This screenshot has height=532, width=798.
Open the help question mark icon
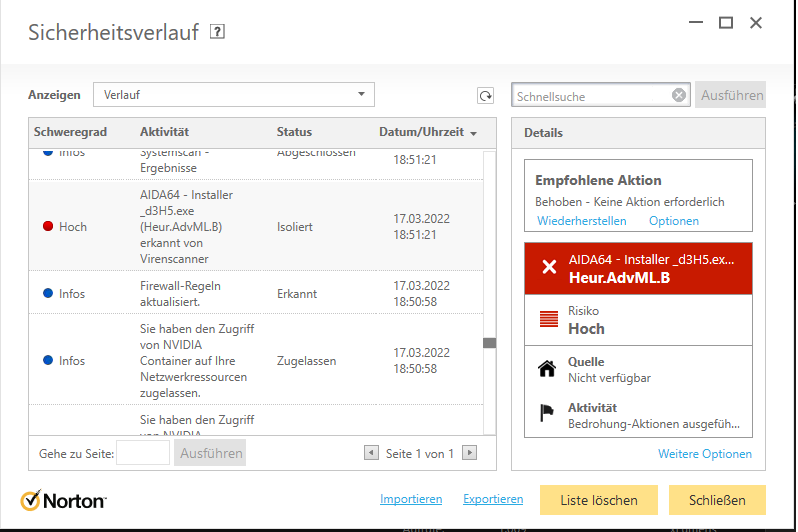point(217,32)
